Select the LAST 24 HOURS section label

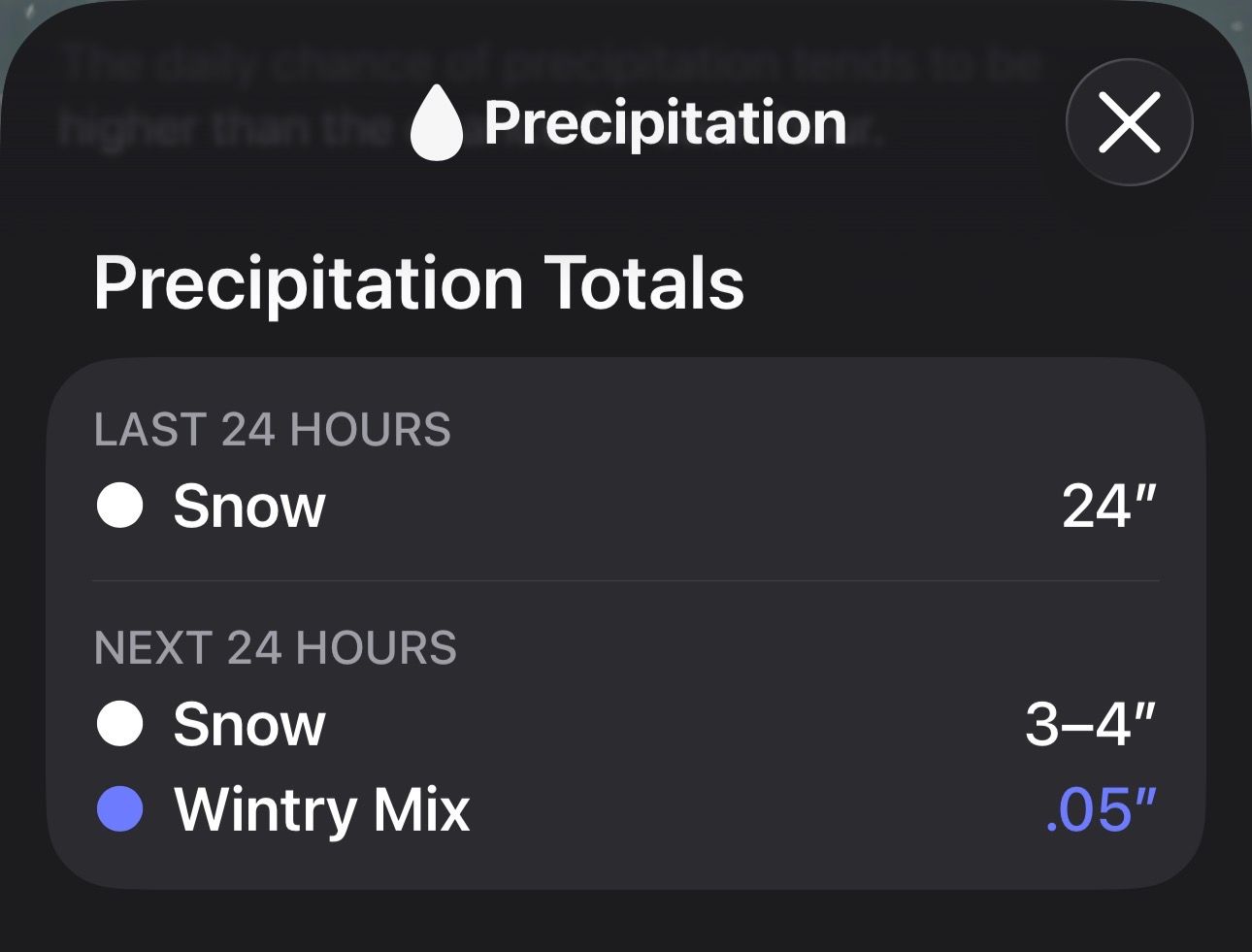click(273, 430)
